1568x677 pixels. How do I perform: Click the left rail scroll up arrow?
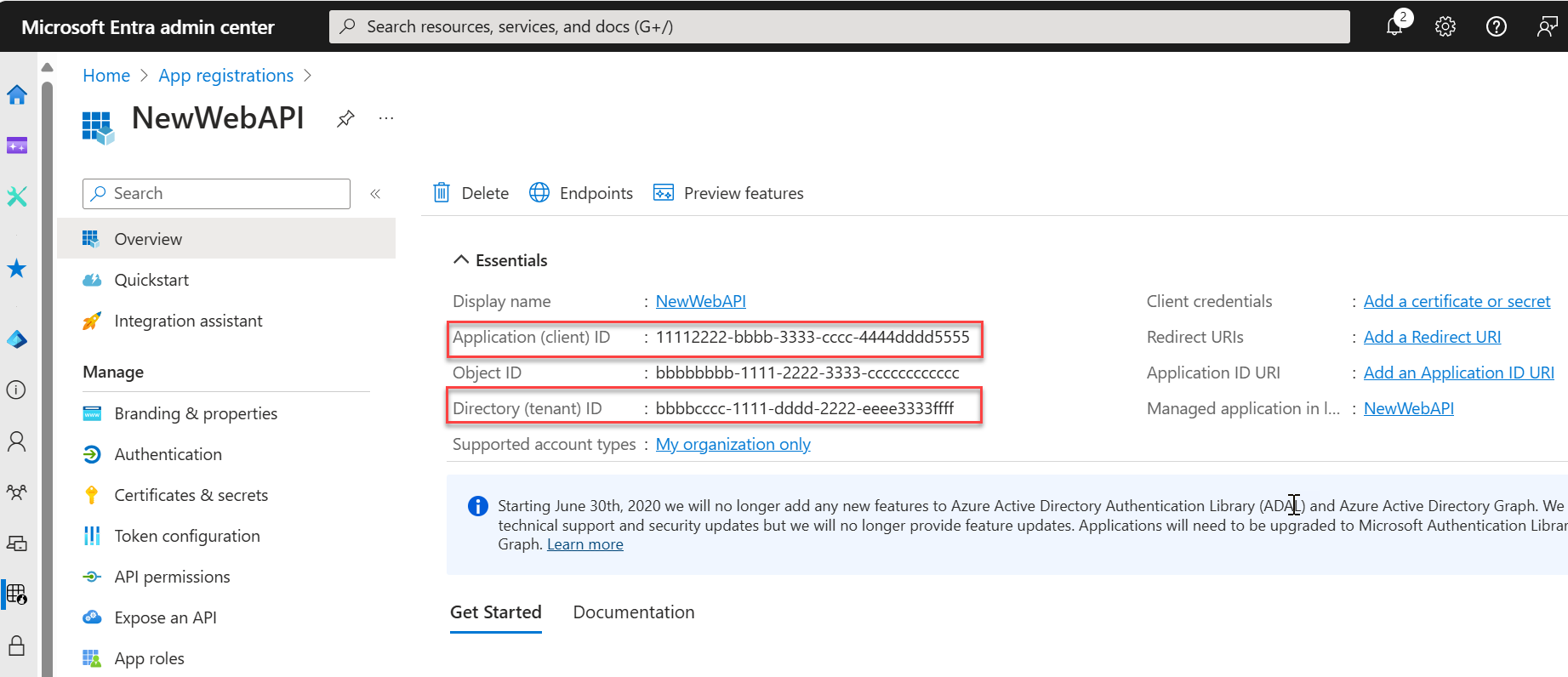tap(48, 67)
